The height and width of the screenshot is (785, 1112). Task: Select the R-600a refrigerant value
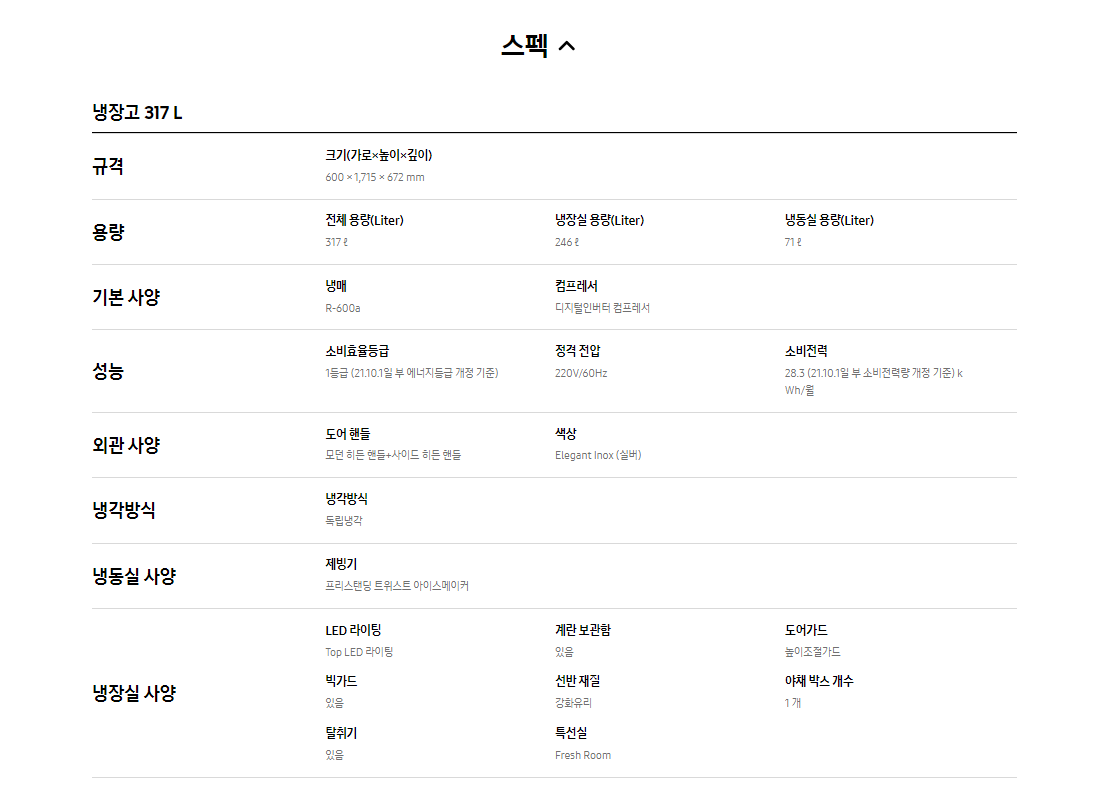pyautogui.click(x=343, y=308)
